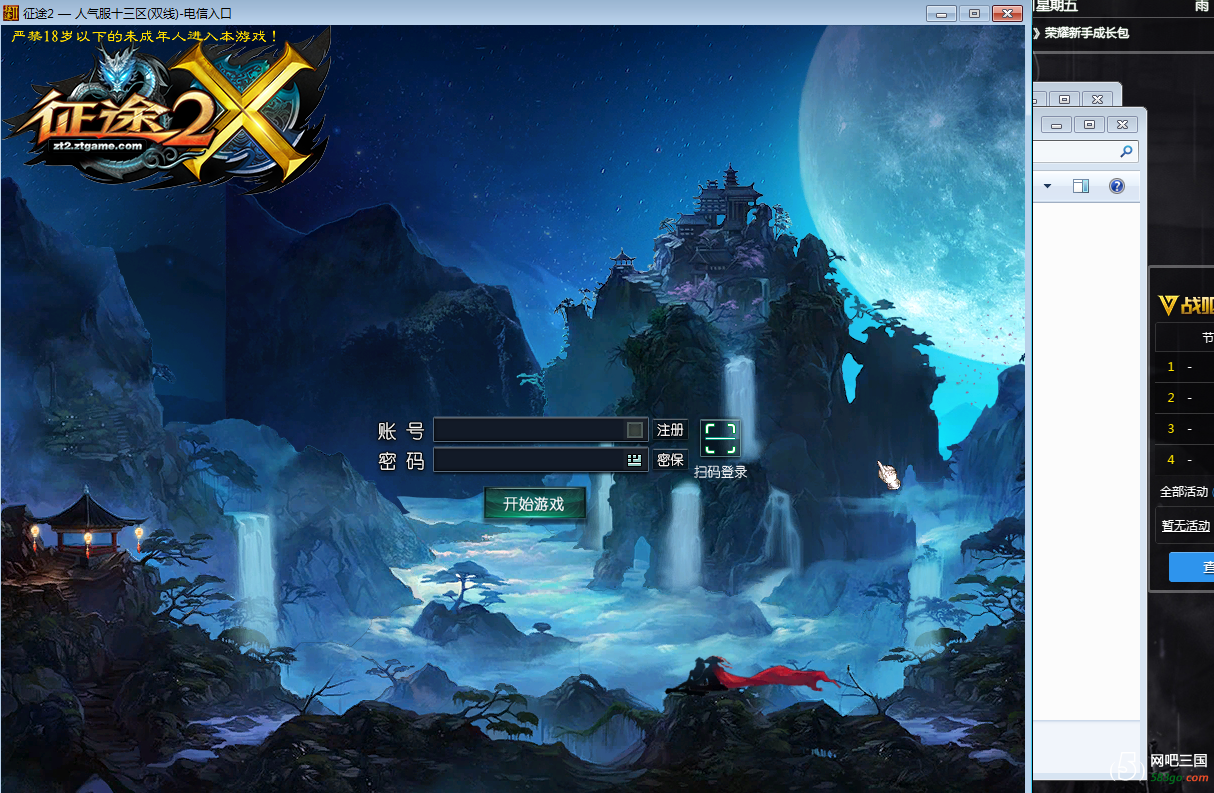Expand the Explorer view options dropdown arrow
Screen dimensions: 1214x793
1047,186
